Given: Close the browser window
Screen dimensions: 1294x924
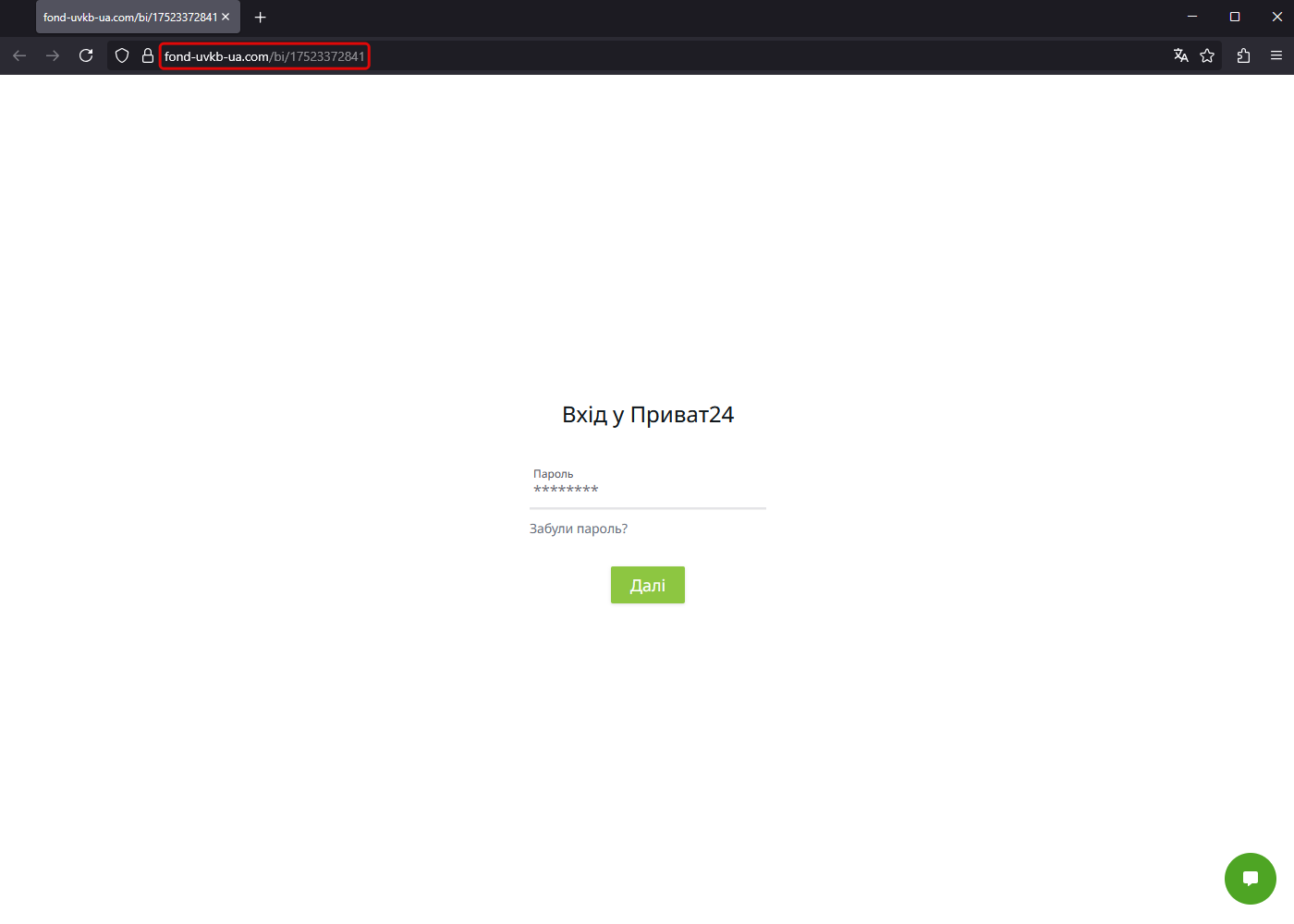Looking at the screenshot, I should pyautogui.click(x=1277, y=17).
